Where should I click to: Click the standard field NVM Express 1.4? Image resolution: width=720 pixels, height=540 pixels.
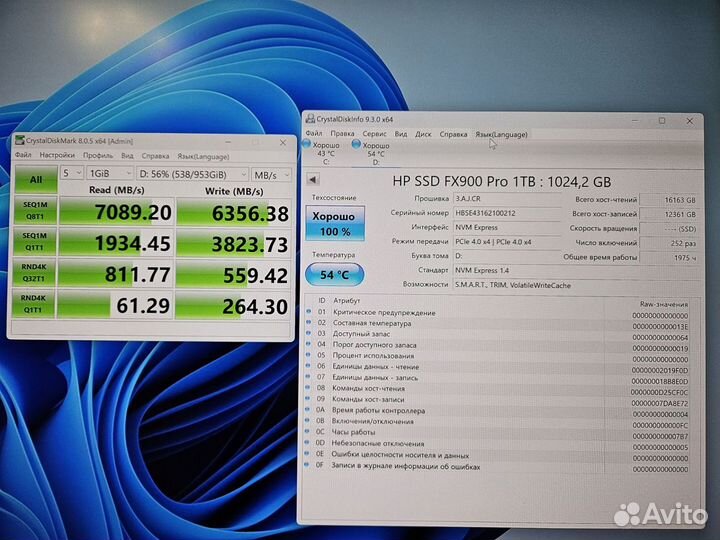click(x=577, y=270)
